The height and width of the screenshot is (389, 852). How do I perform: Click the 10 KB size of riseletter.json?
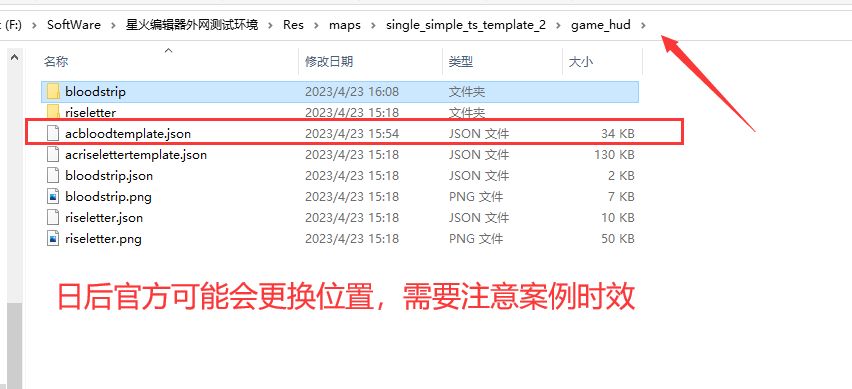point(617,218)
